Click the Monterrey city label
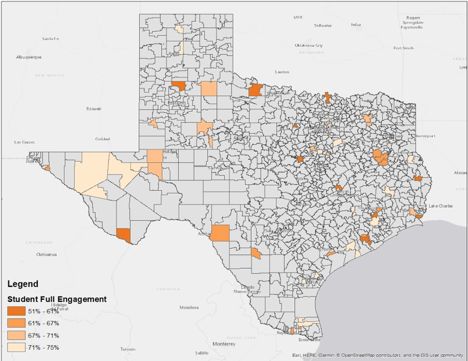The width and height of the screenshot is (468, 361). click(x=224, y=343)
